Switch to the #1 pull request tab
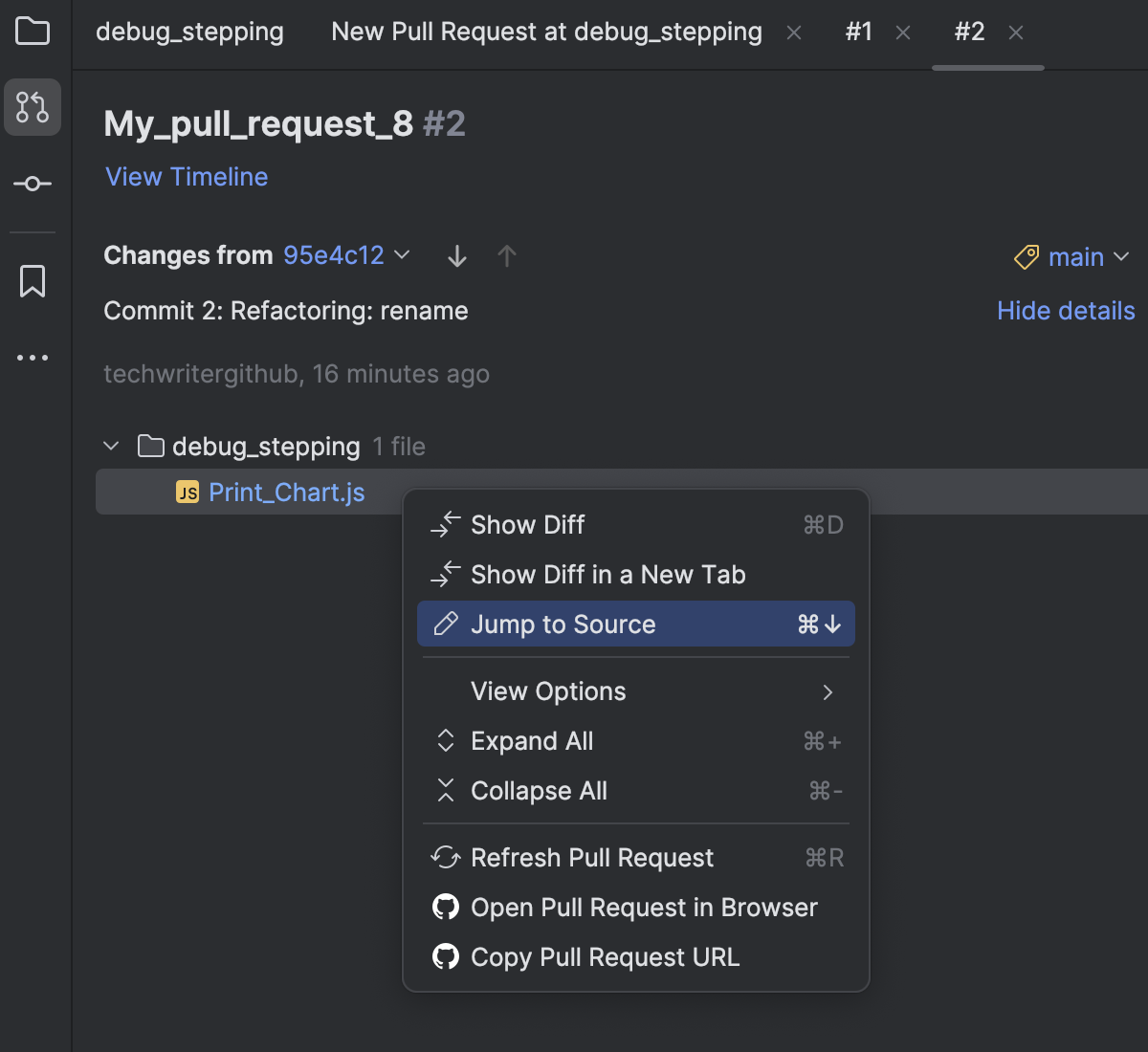1148x1052 pixels. coord(858,32)
